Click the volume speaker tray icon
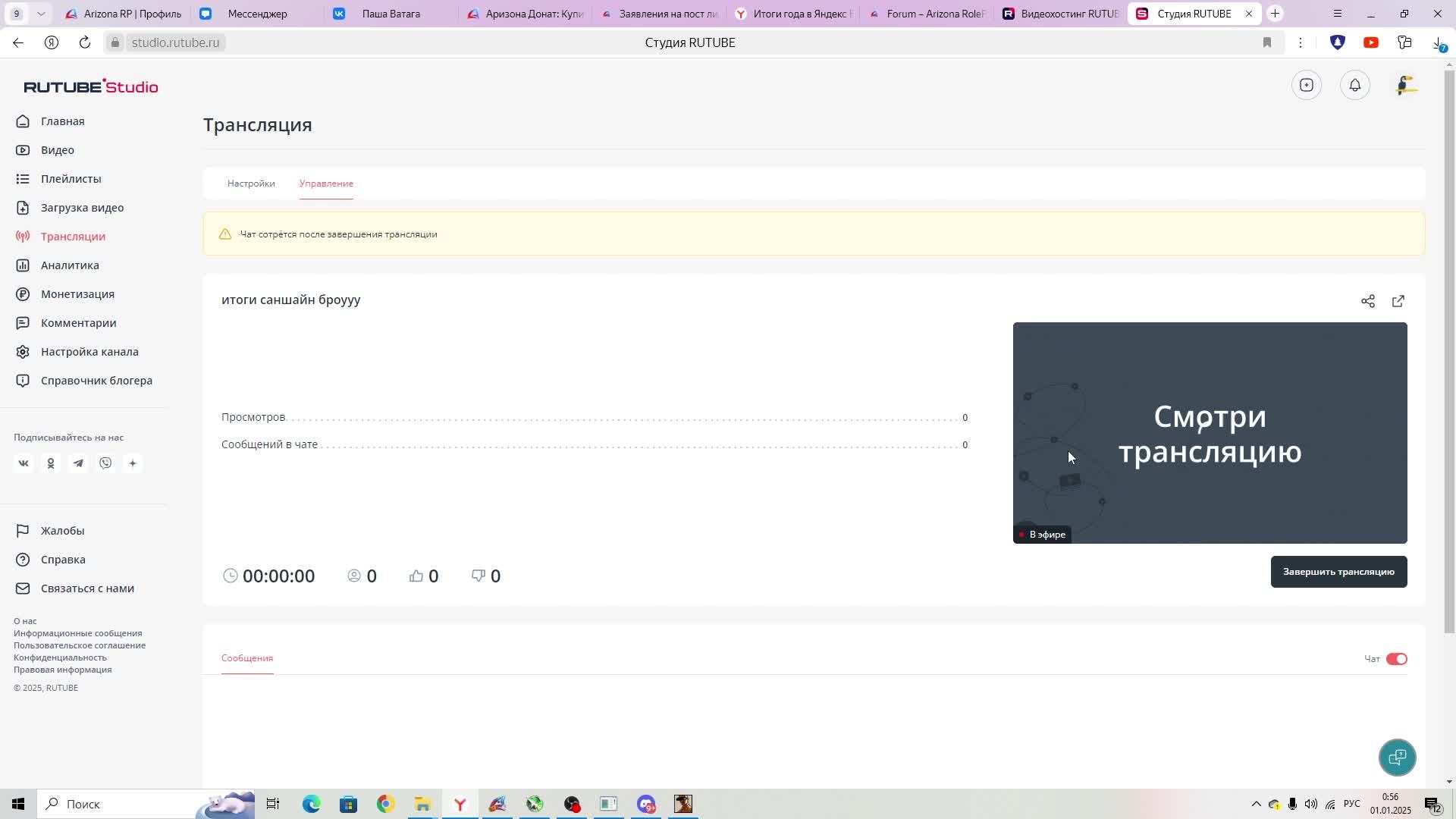This screenshot has width=1456, height=819. (x=1311, y=804)
